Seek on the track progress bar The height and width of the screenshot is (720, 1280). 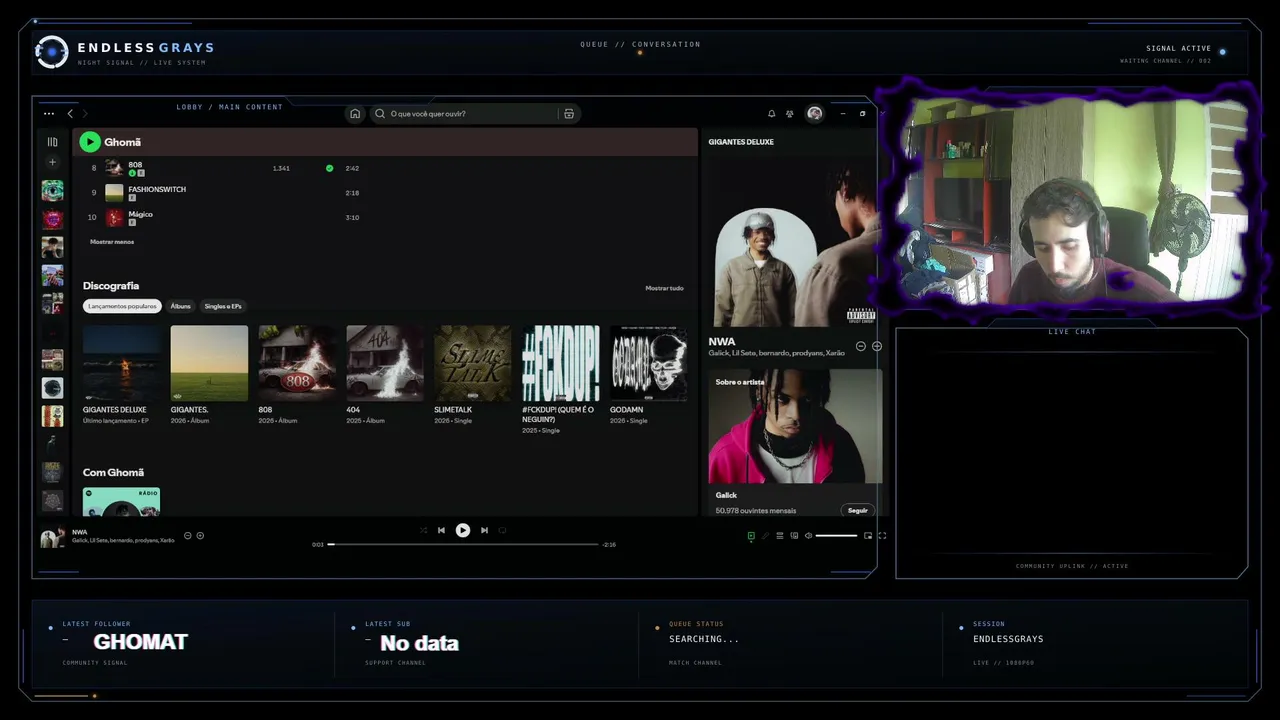(x=463, y=545)
